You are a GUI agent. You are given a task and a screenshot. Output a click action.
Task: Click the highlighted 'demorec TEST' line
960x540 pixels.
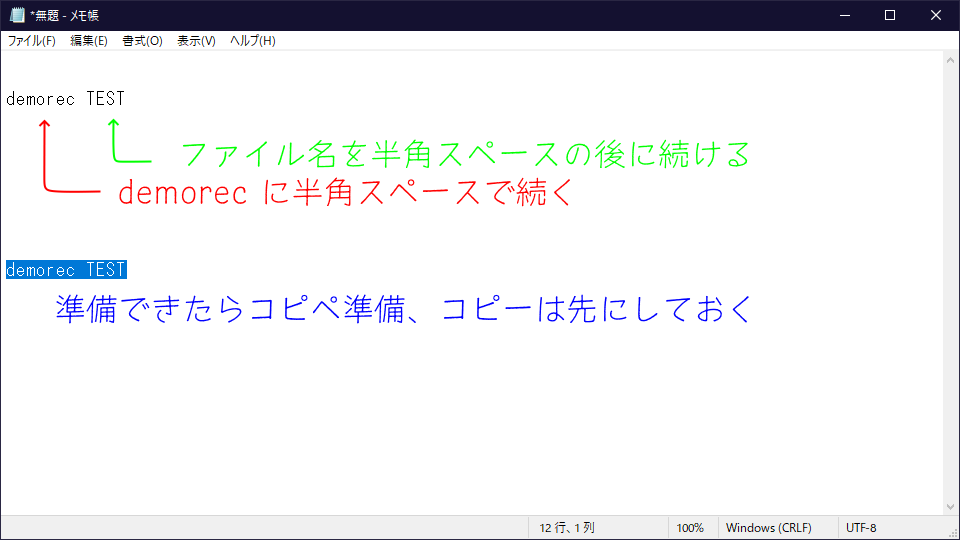click(x=66, y=270)
